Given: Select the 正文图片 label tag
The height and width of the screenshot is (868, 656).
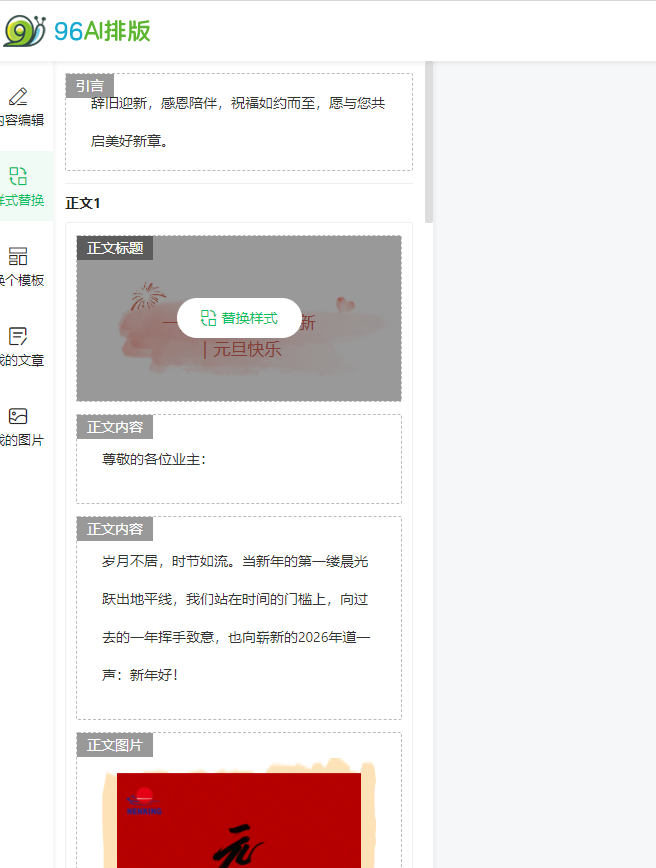Looking at the screenshot, I should pyautogui.click(x=115, y=745).
